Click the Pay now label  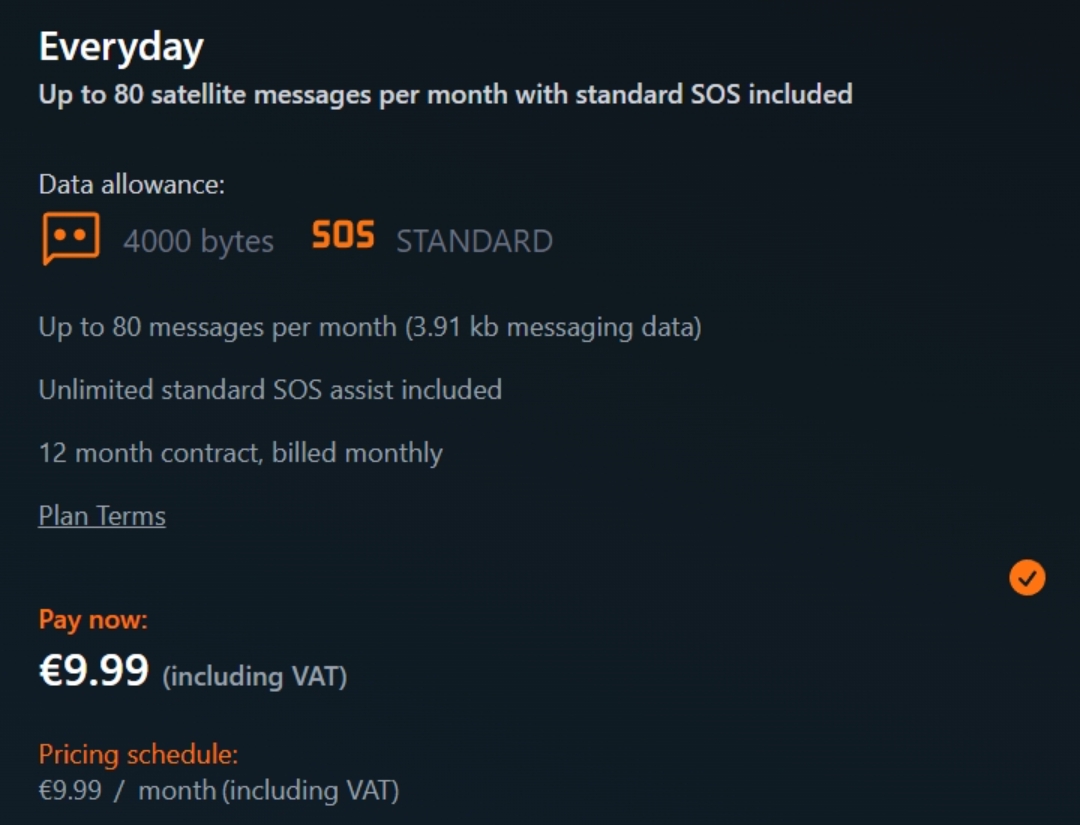pos(93,620)
